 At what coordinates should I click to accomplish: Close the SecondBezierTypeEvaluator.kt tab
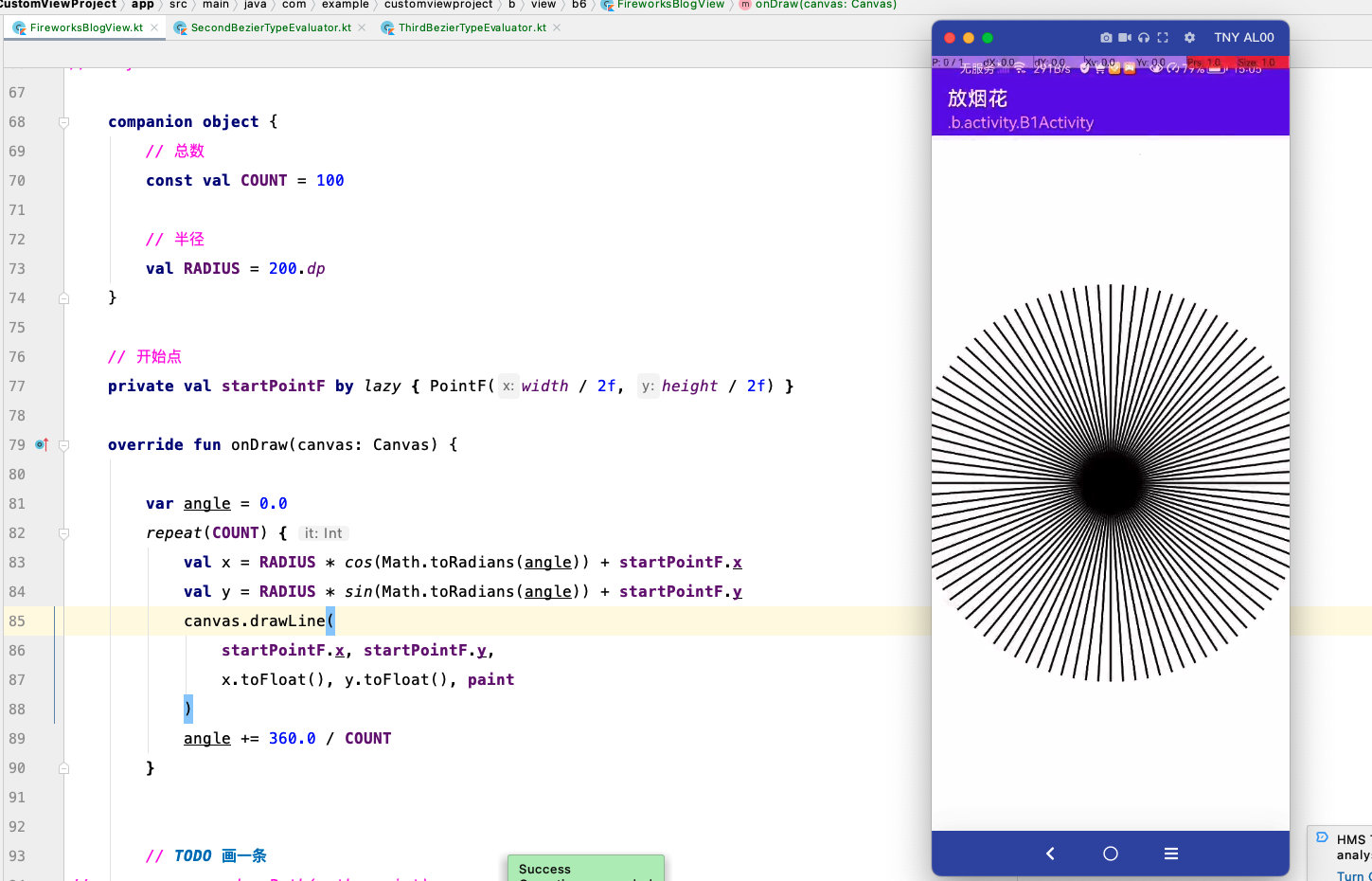(x=362, y=27)
